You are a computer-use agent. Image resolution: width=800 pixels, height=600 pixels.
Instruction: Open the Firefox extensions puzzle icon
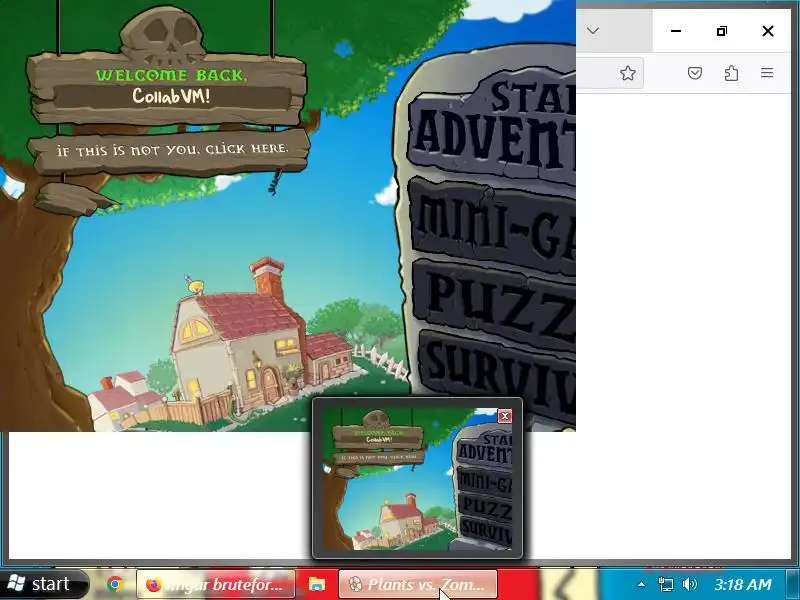731,73
